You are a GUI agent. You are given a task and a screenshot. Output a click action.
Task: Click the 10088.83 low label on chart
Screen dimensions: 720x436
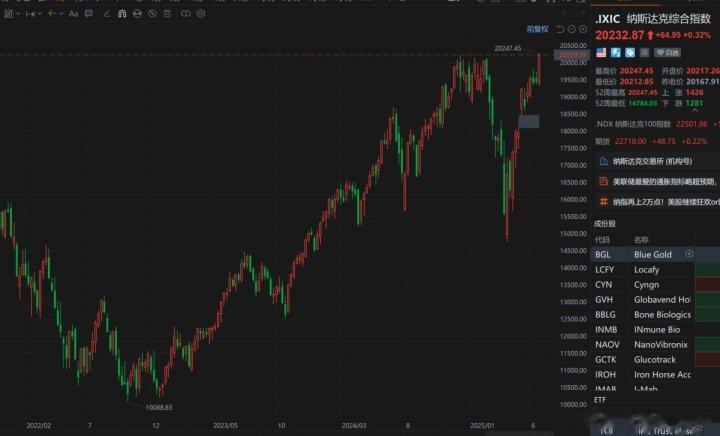pyautogui.click(x=159, y=408)
